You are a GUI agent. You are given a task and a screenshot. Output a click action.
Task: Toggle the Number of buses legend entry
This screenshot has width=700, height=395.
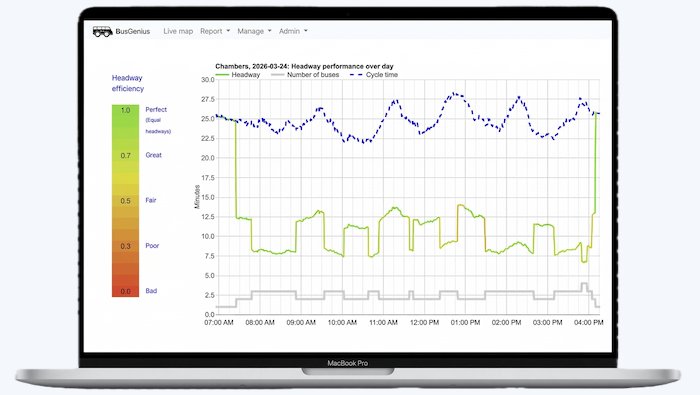tap(305, 75)
